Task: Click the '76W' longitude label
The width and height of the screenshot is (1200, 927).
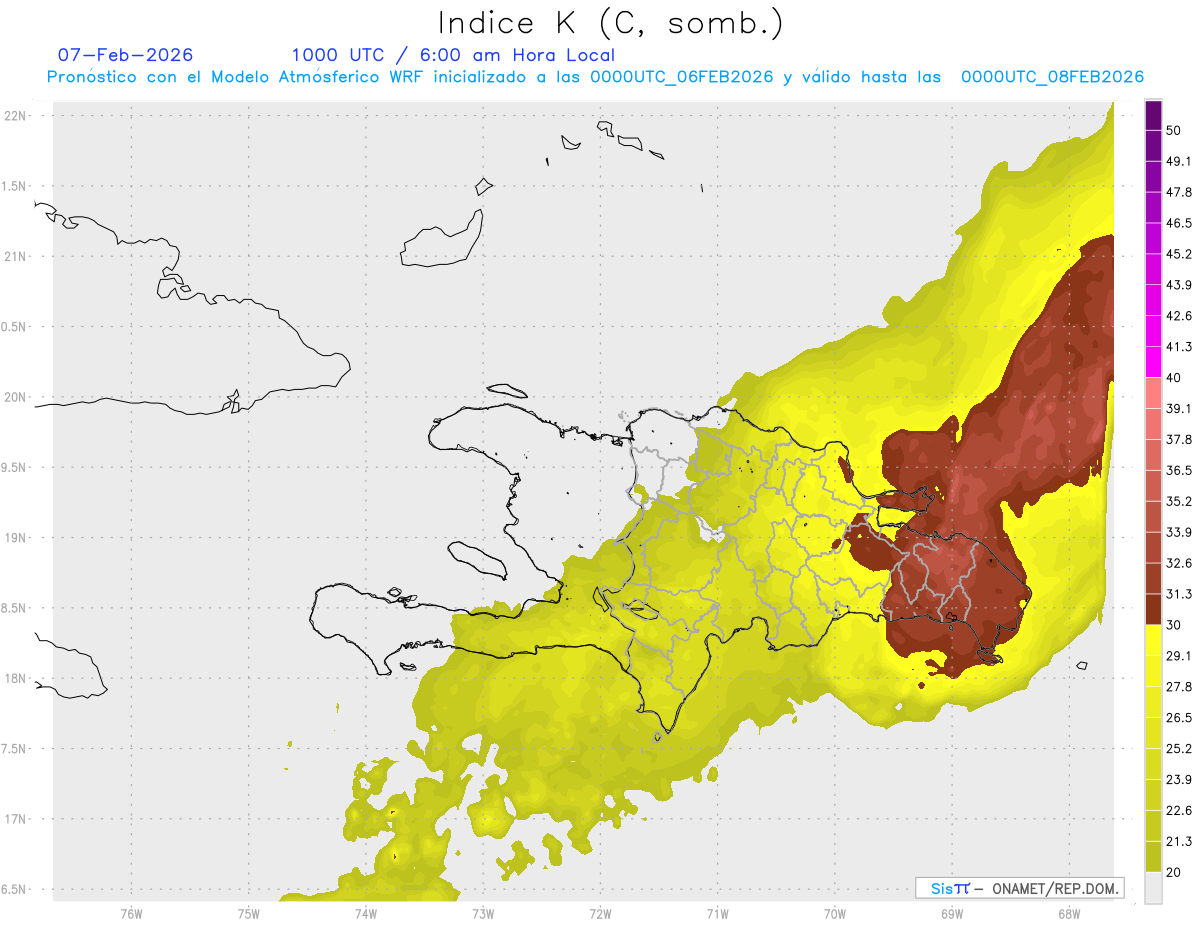Action: click(131, 914)
